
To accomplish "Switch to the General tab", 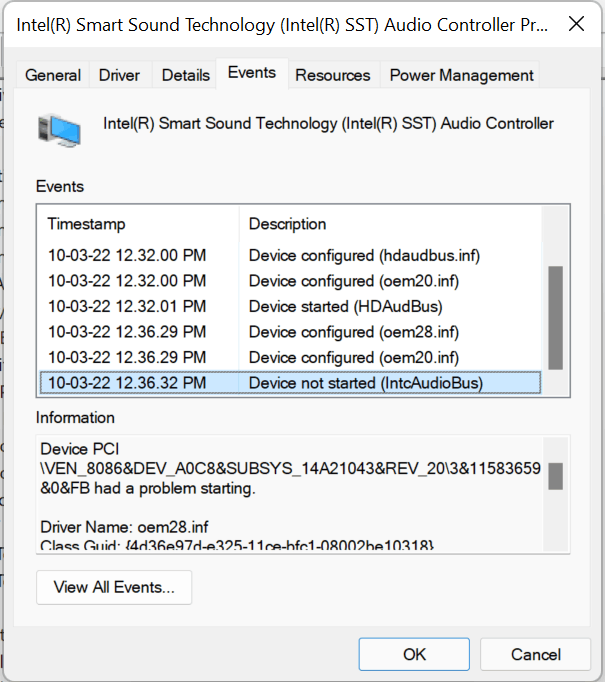I will (53, 75).
